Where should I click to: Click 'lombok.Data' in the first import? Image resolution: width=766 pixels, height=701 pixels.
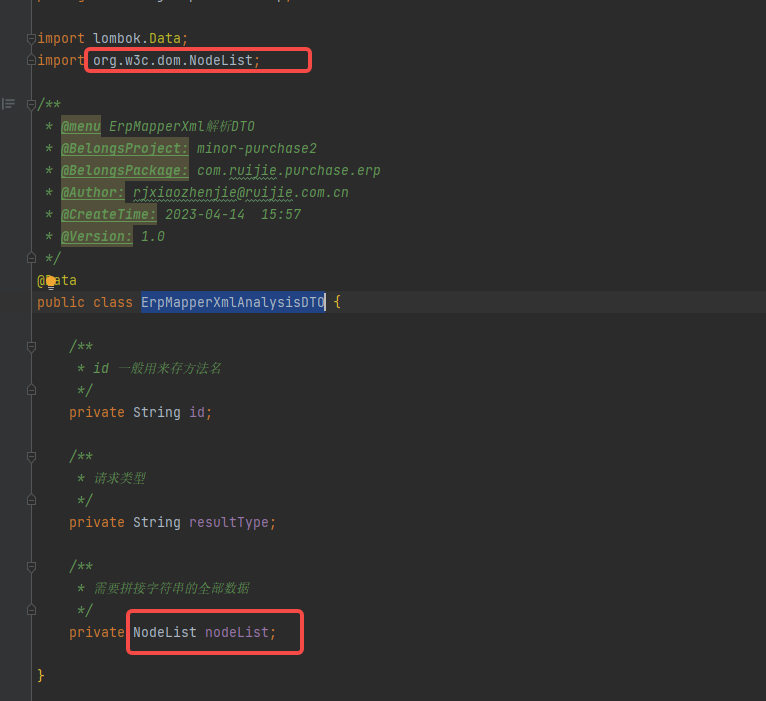coord(137,38)
